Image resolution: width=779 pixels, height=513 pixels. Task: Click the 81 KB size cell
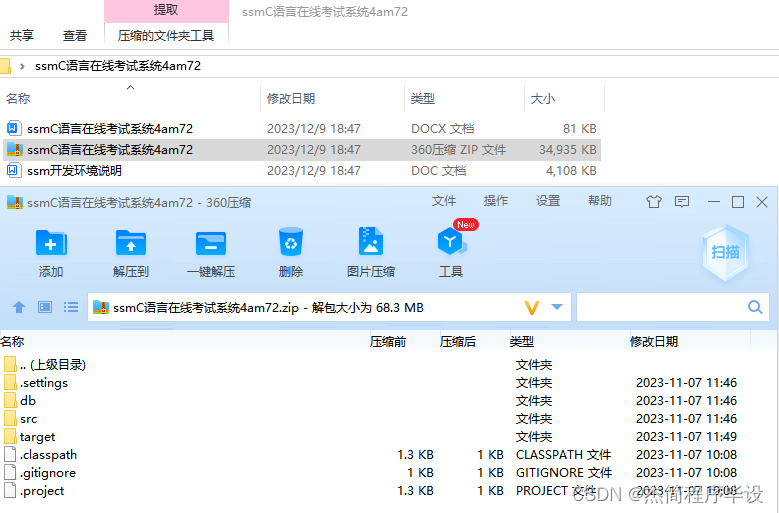coord(579,129)
